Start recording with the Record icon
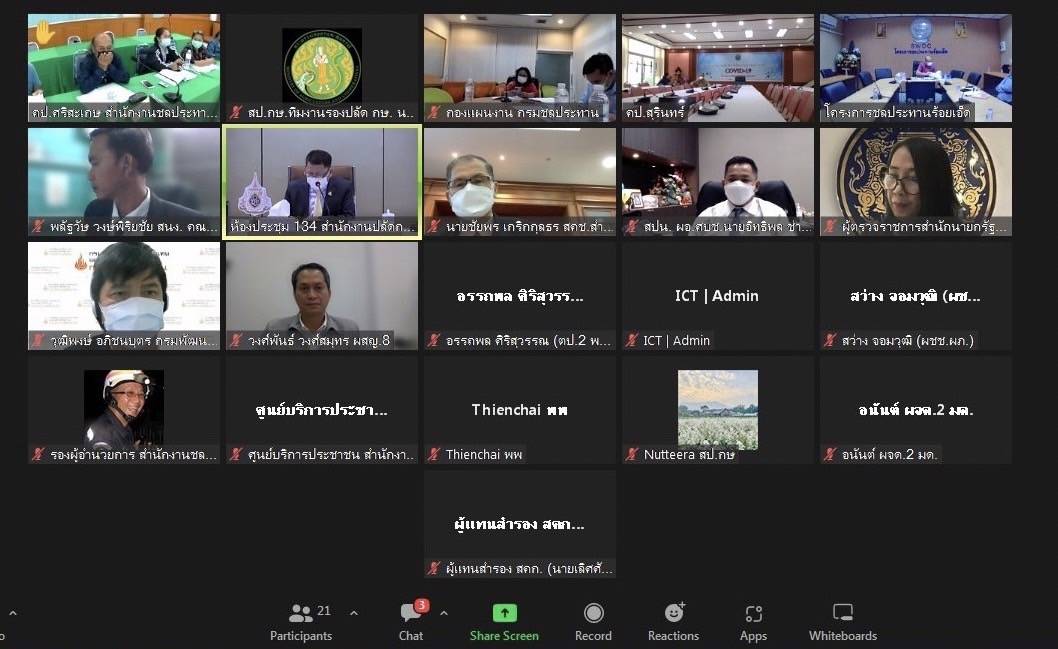This screenshot has height=649, width=1058. [593, 613]
